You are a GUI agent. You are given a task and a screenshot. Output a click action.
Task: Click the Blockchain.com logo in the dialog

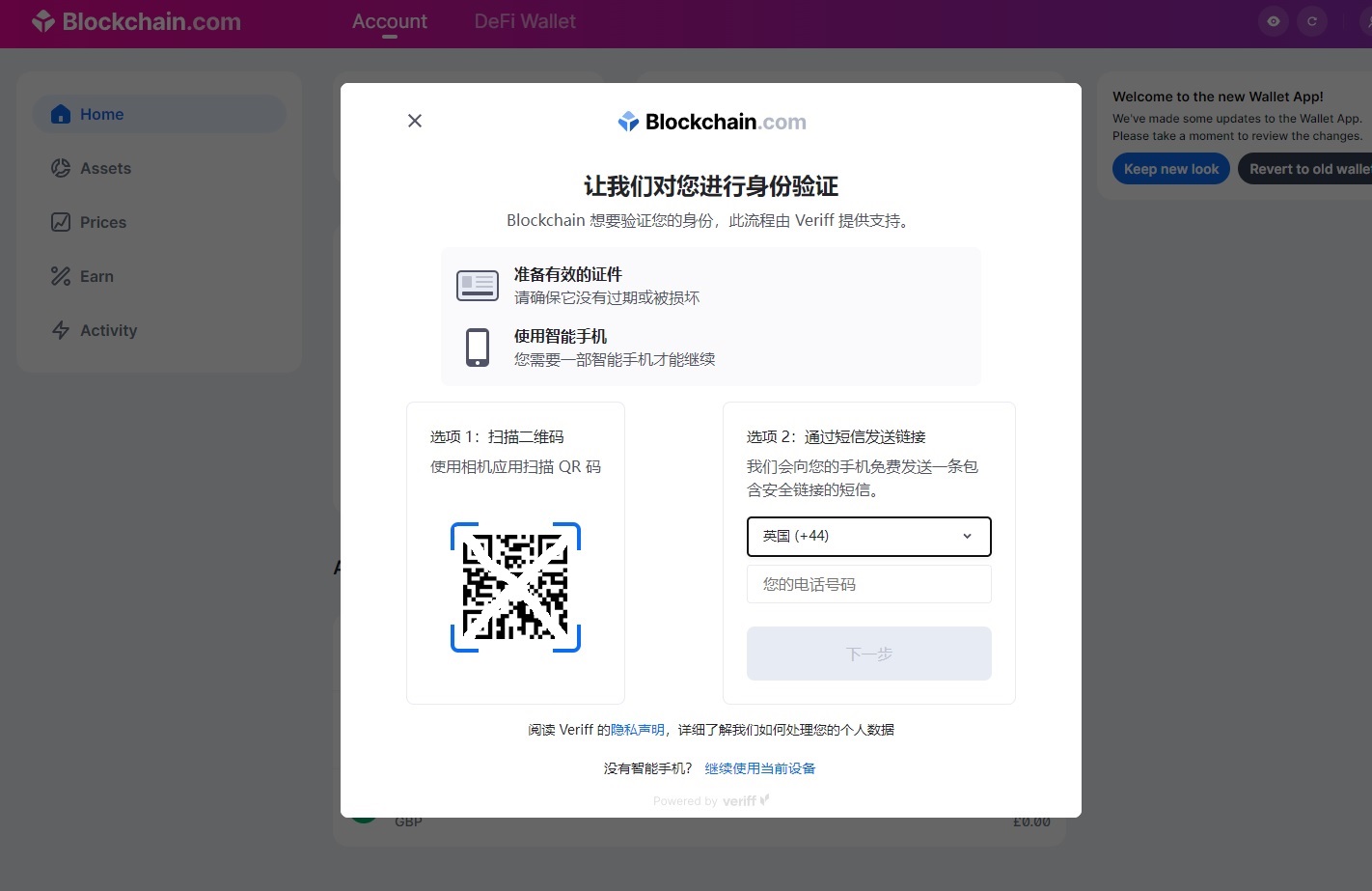[712, 122]
